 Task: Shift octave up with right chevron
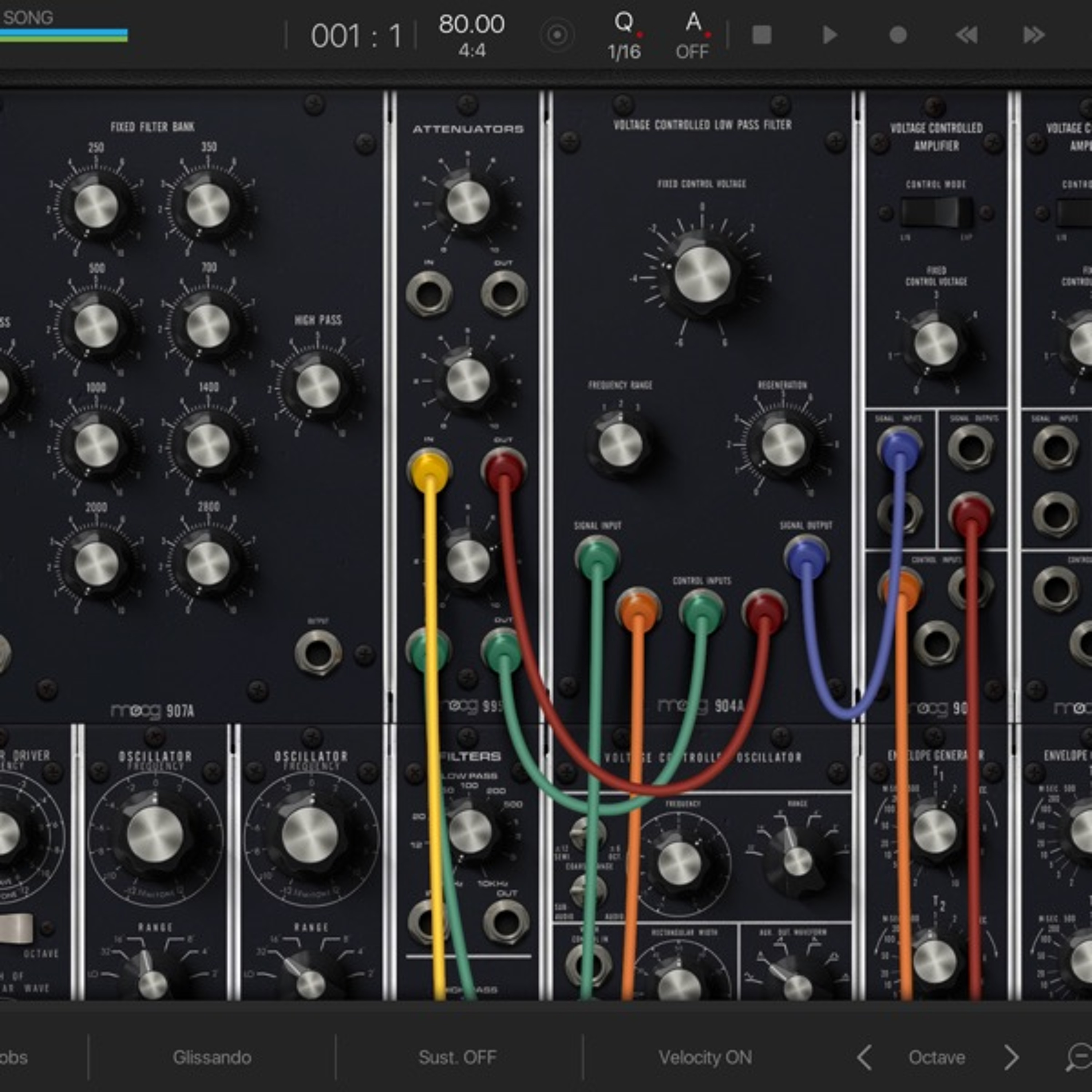(x=1011, y=1057)
